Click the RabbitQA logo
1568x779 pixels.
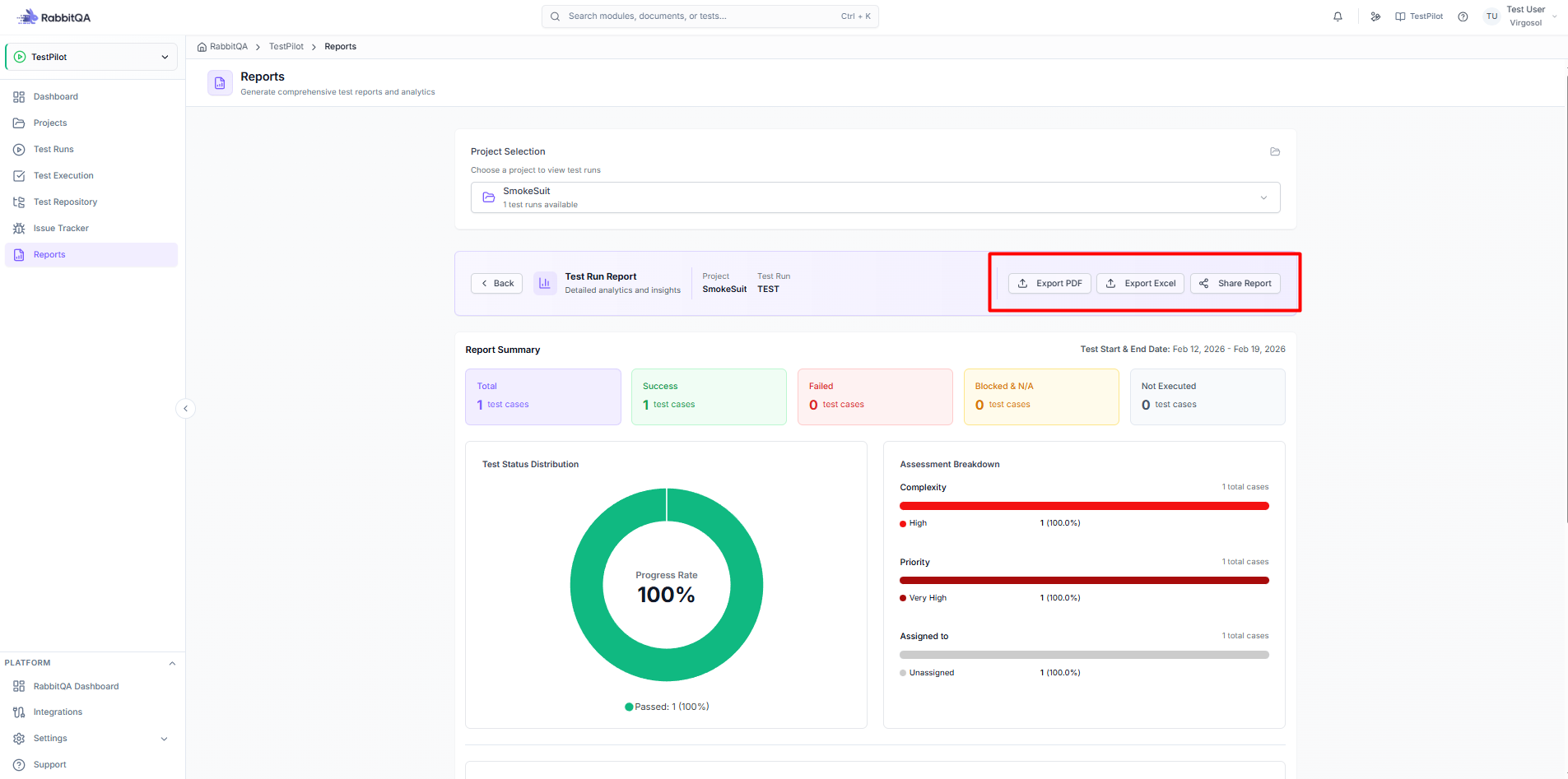point(54,17)
